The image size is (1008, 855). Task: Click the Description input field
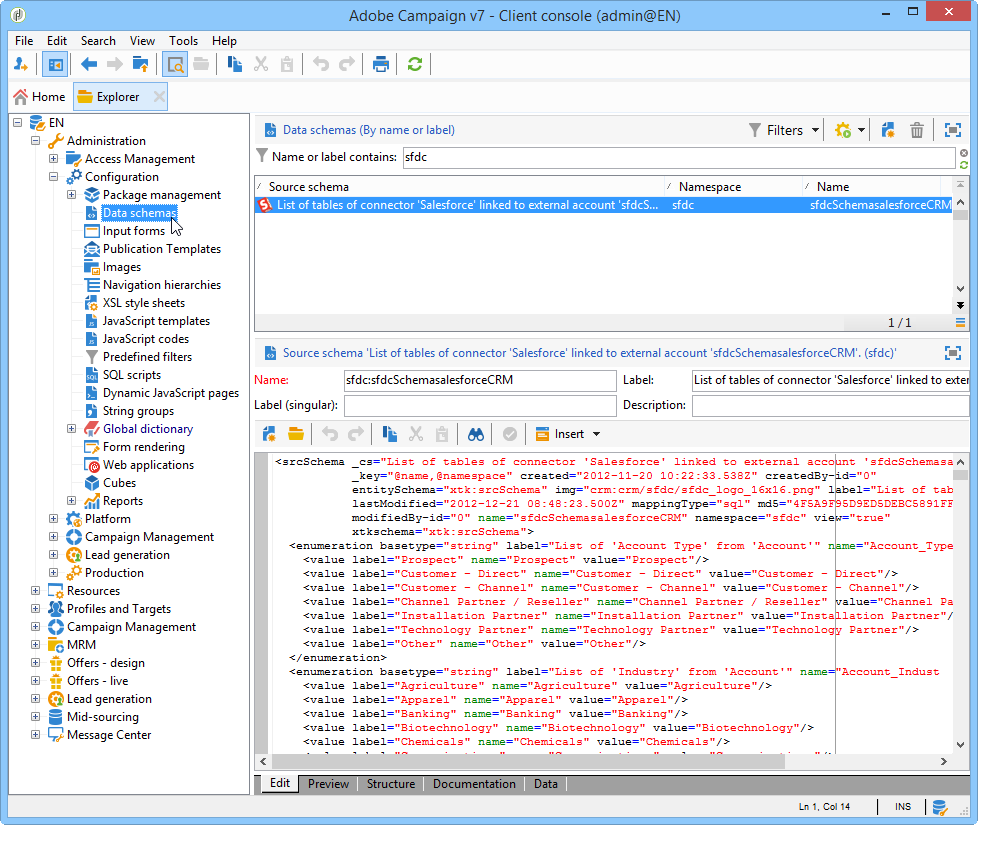coord(830,406)
